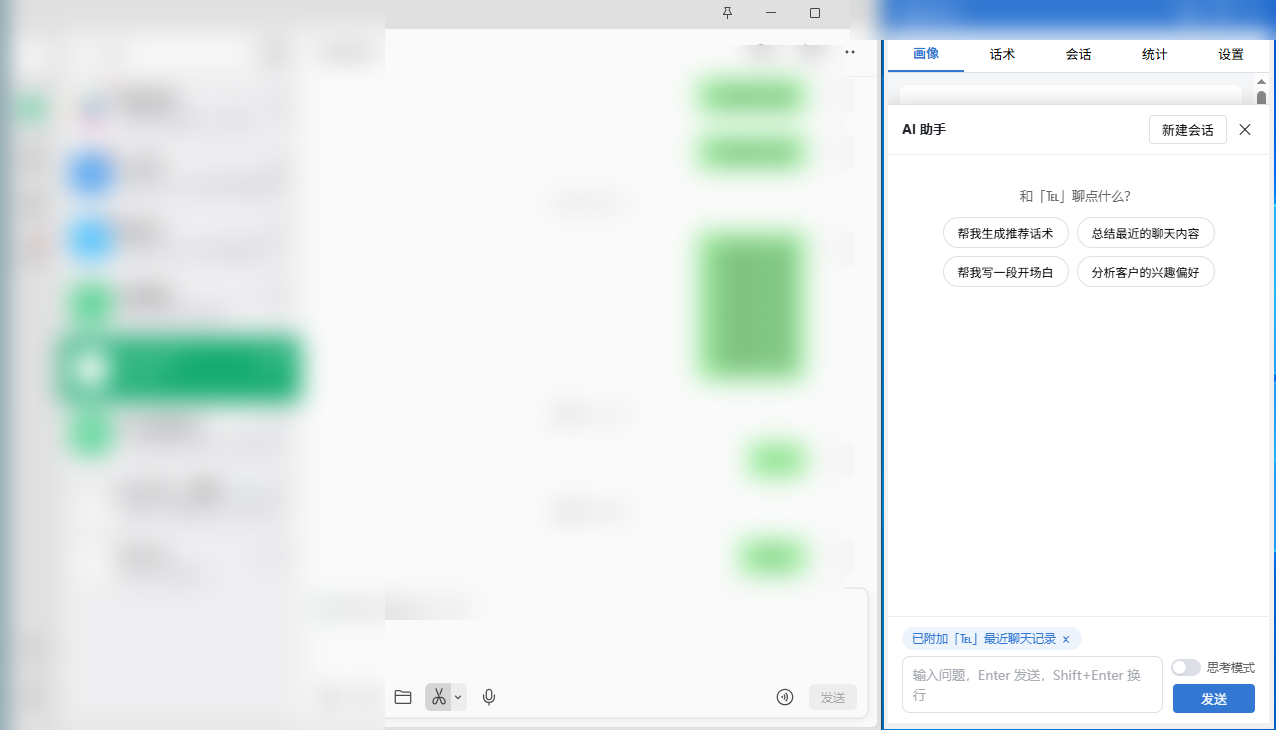Screen dimensions: 1276x730
Task: Select the scissors screenshot tool
Action: pyautogui.click(x=438, y=697)
